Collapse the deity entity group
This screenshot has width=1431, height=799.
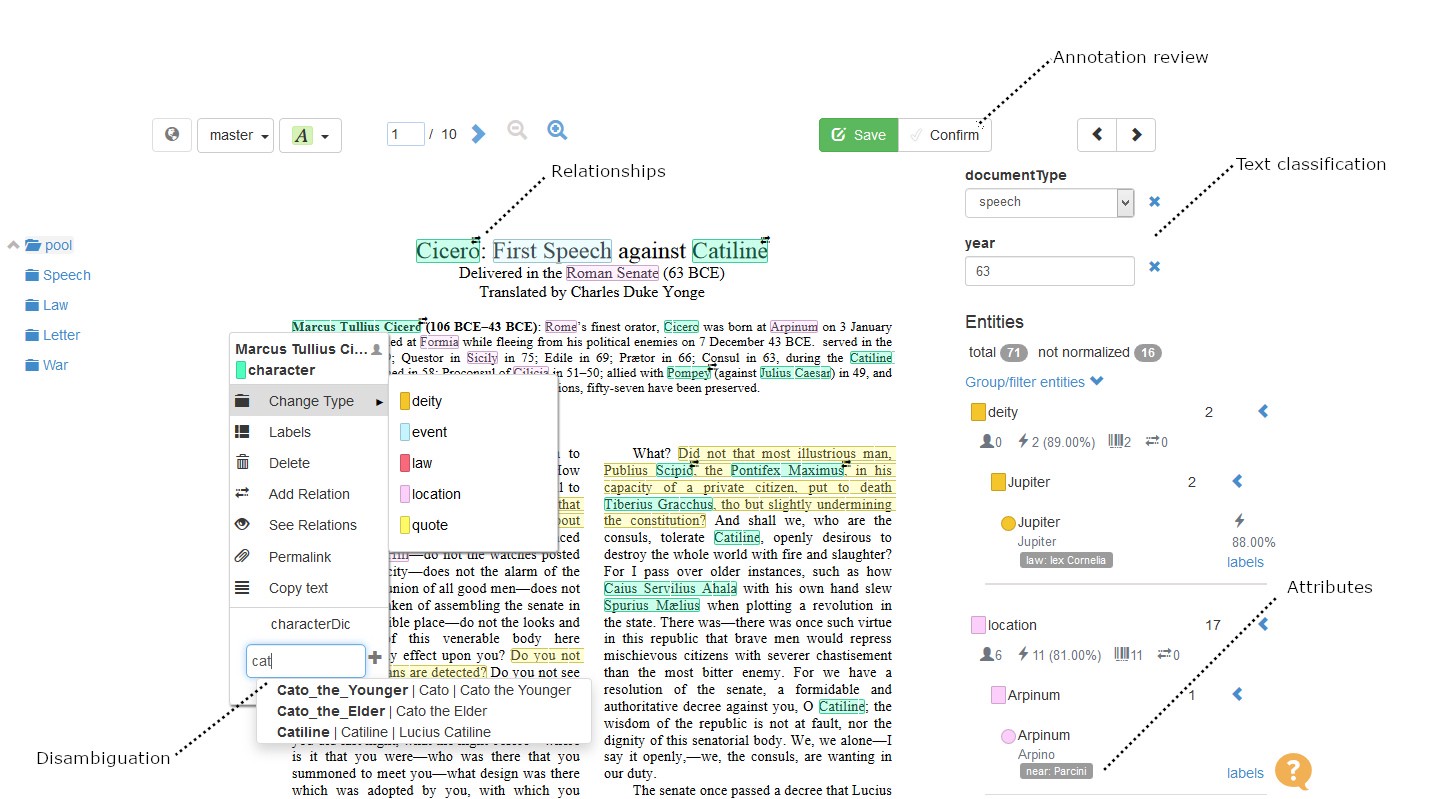(1263, 411)
